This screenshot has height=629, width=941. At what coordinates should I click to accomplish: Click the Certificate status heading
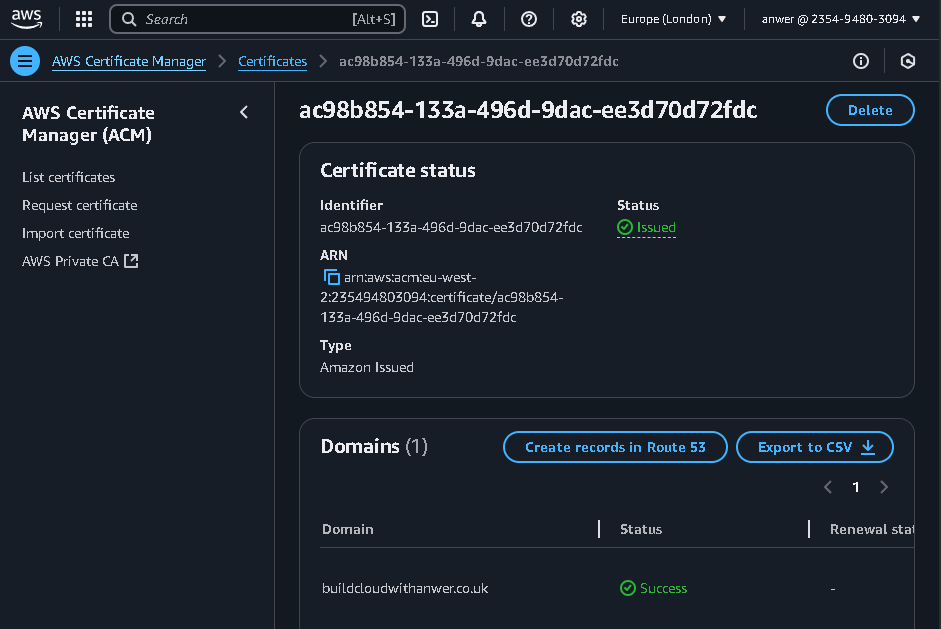coord(398,170)
